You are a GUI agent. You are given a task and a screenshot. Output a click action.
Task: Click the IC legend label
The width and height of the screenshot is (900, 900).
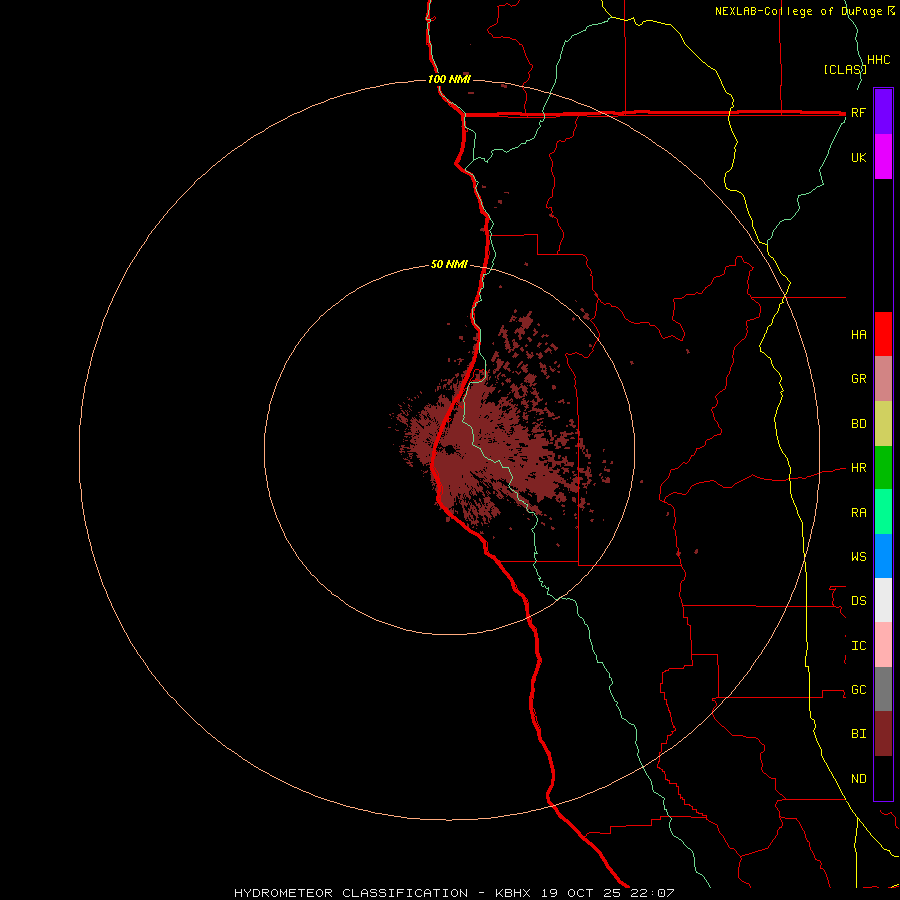[858, 646]
